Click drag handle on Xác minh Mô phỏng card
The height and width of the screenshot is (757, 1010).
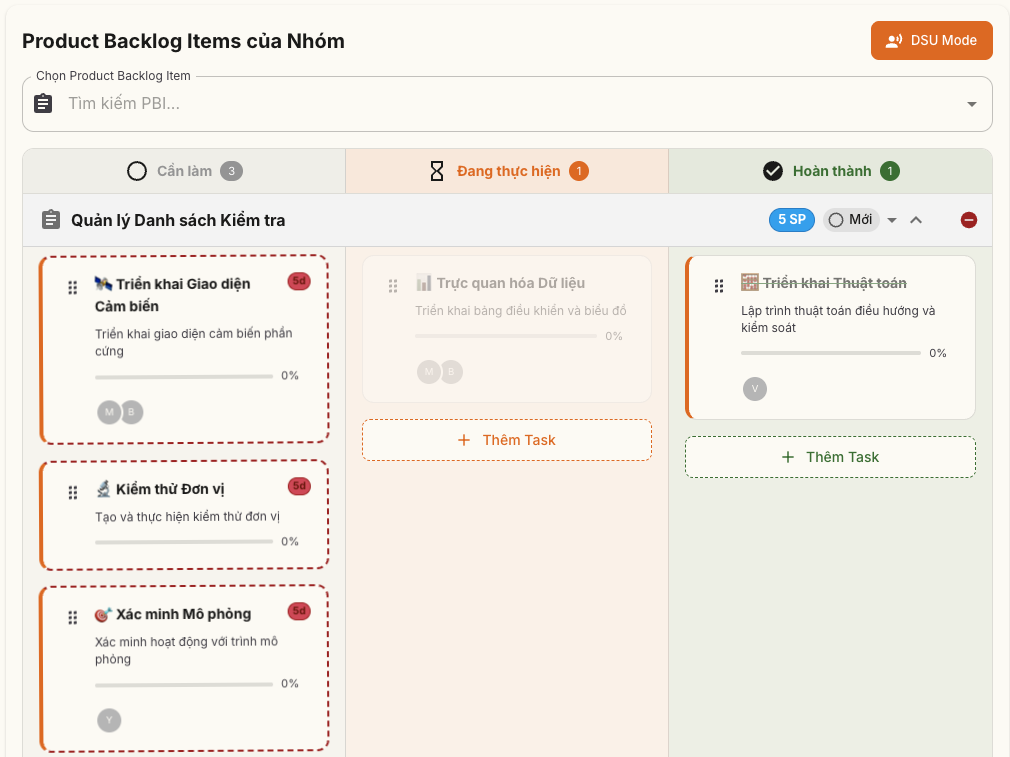72,617
